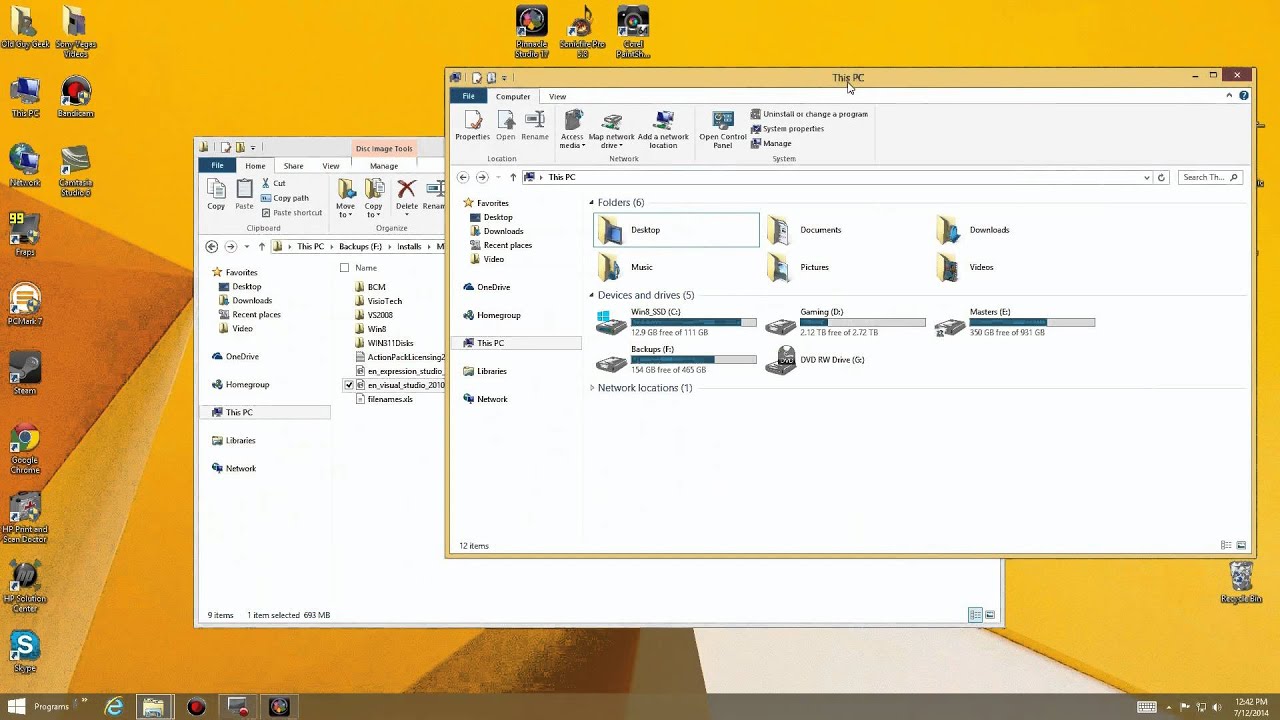Open recent locations dropdown in Backups window

[x=246, y=247]
